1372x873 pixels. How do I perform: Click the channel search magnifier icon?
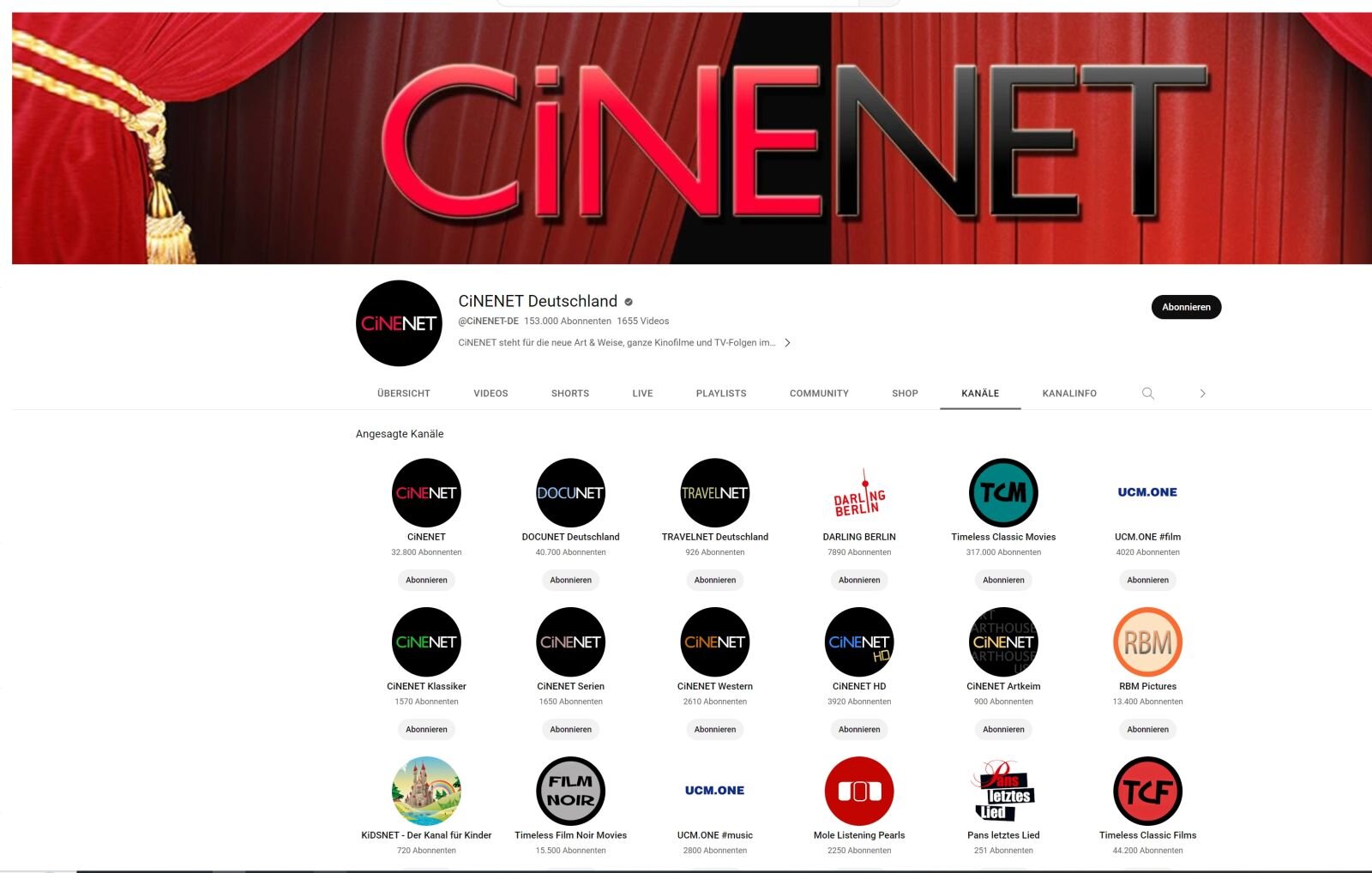point(1148,394)
